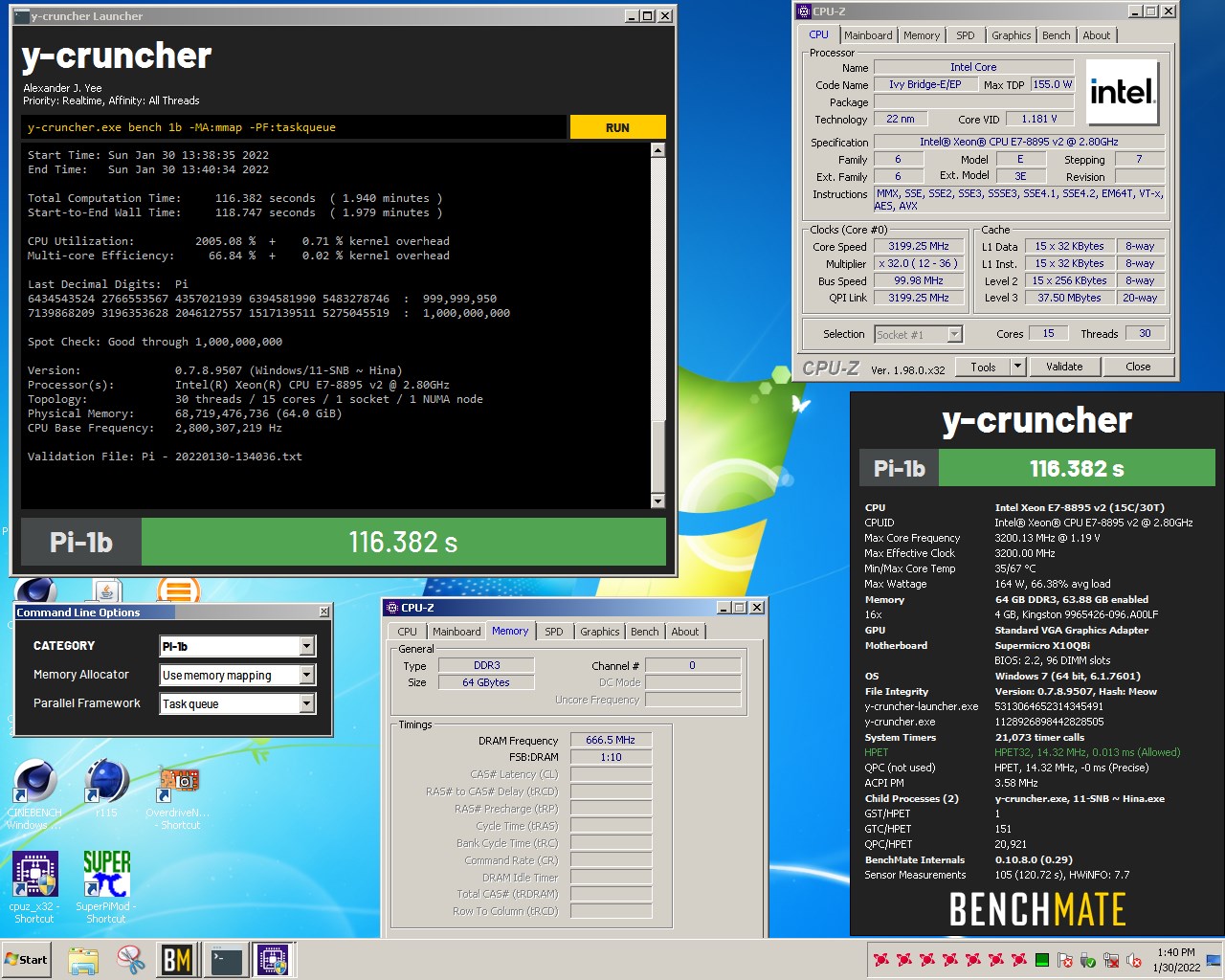This screenshot has height=980, width=1225.
Task: Click the Validation File line in launcher output
Action: 165,457
